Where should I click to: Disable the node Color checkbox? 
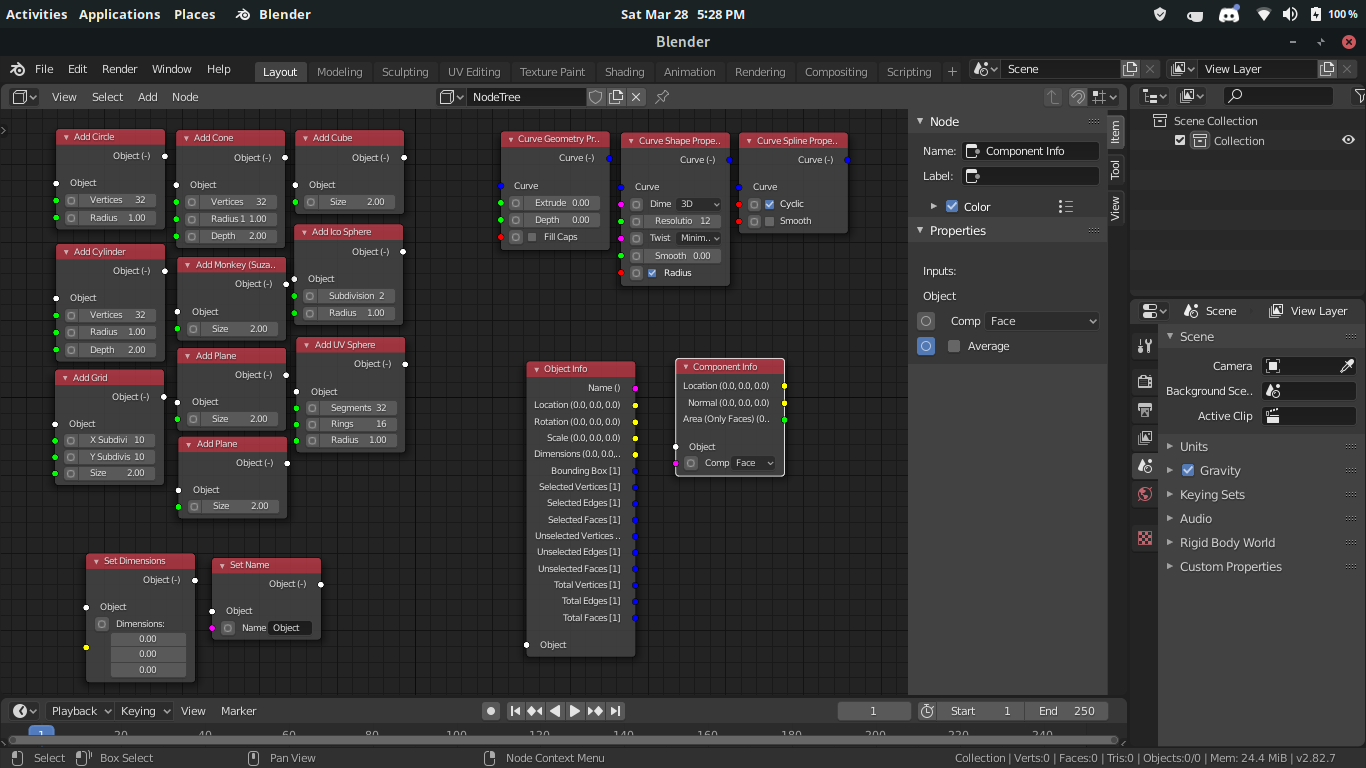pos(952,207)
